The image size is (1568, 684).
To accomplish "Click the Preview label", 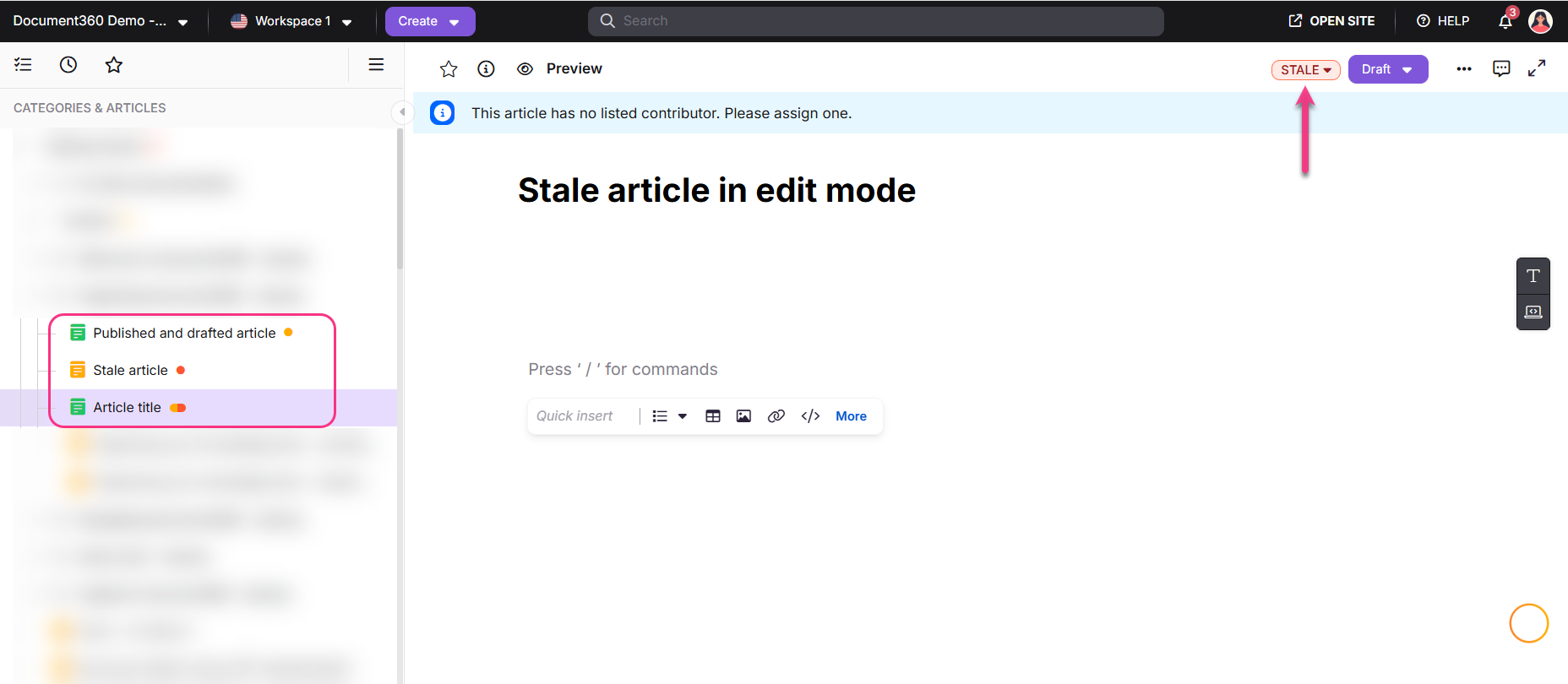I will coord(574,69).
